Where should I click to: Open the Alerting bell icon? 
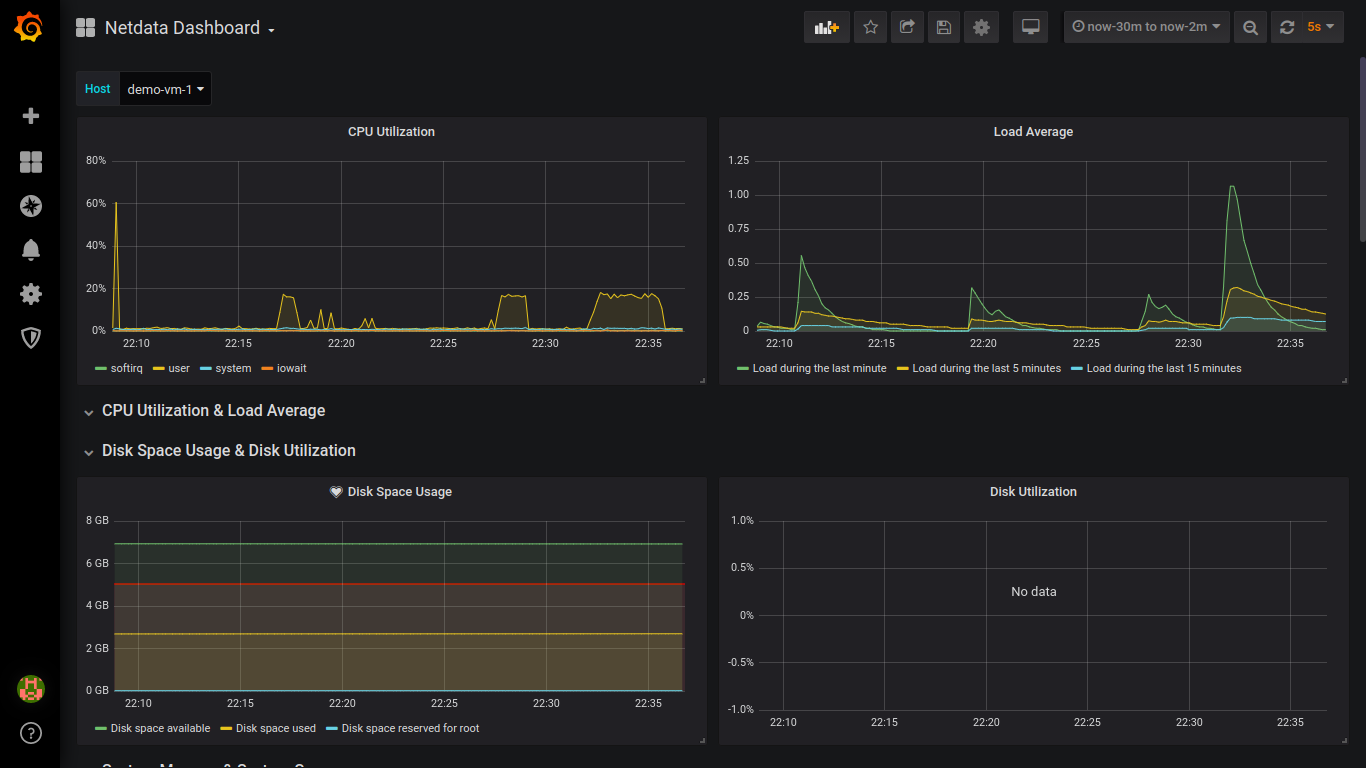31,250
